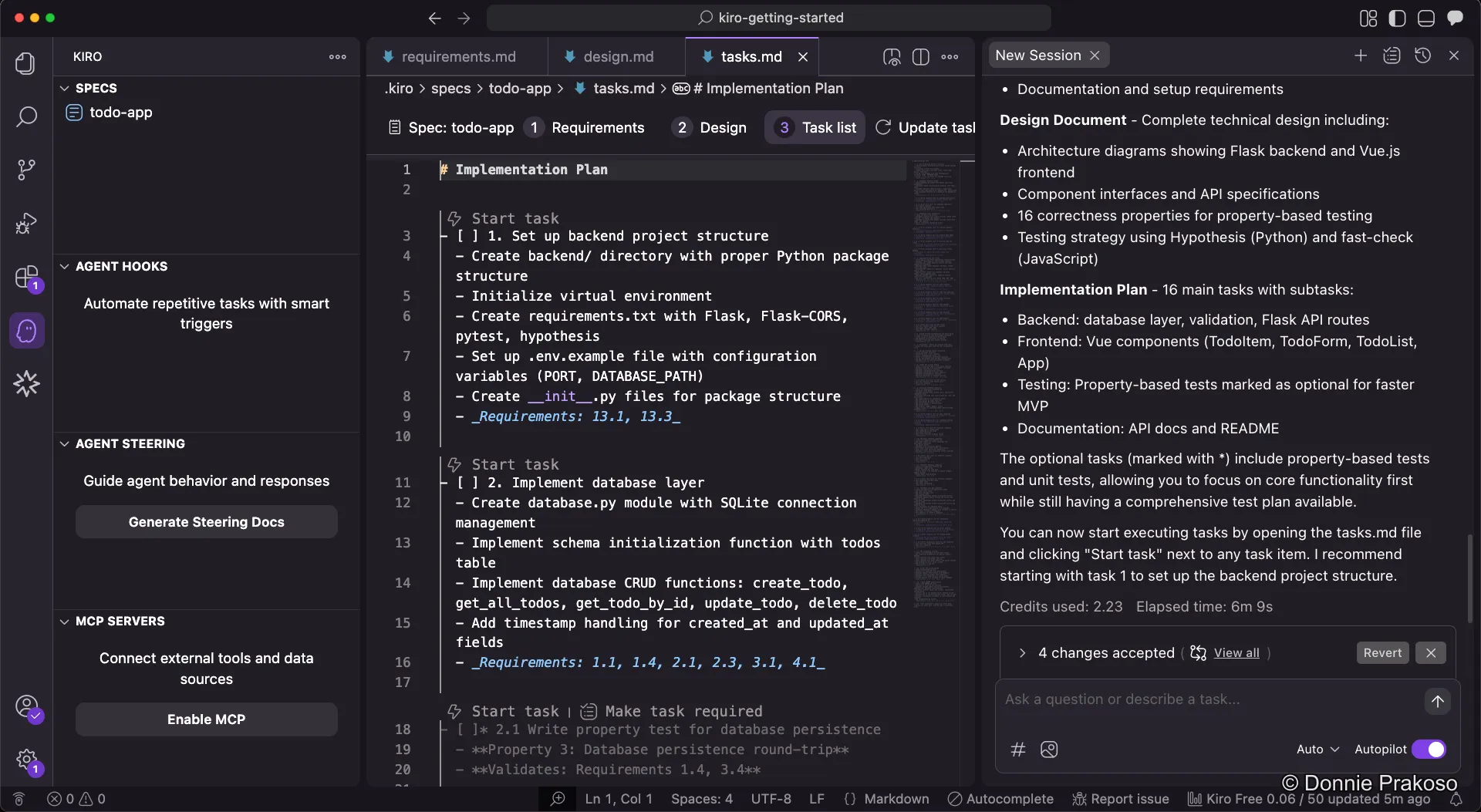Viewport: 1481px width, 812px height.
Task: Click the View all changes link
Action: [x=1237, y=653]
